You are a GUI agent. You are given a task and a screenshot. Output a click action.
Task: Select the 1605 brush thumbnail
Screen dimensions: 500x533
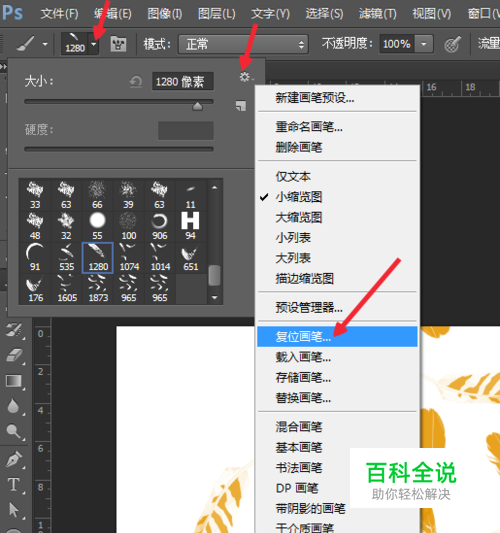pyautogui.click(x=67, y=289)
